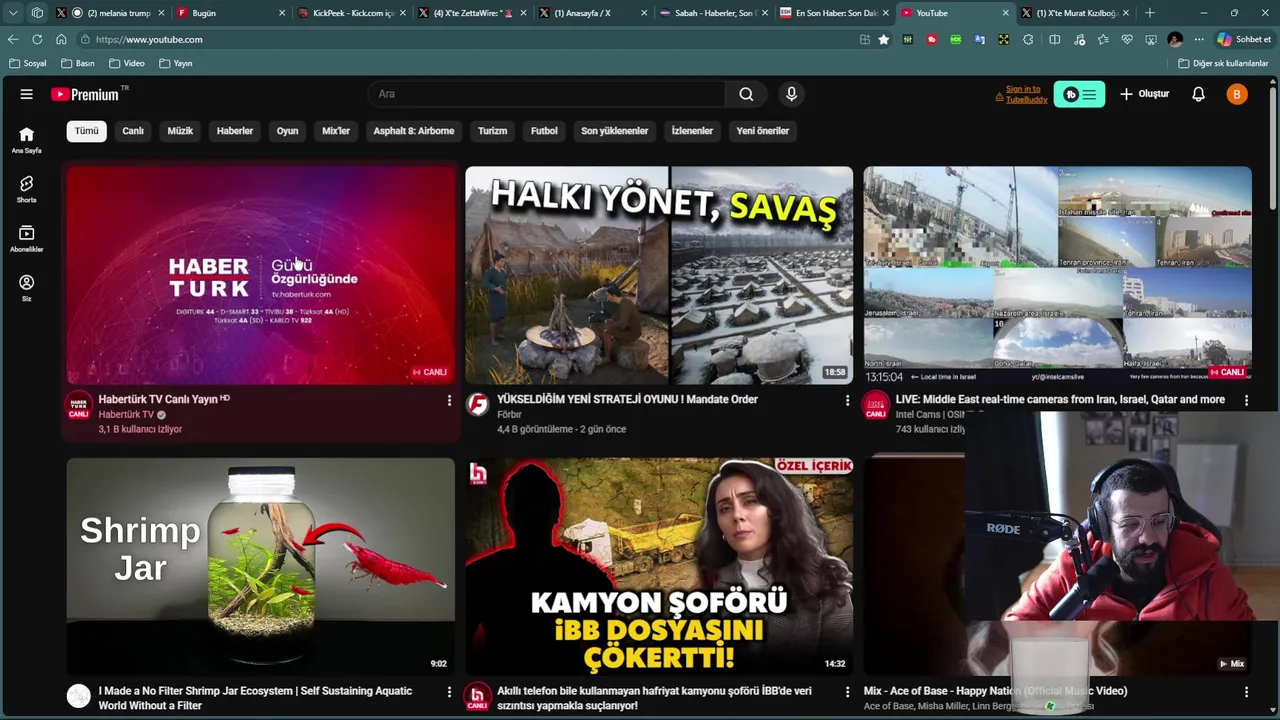Viewport: 1280px width, 720px height.
Task: Open the Yayın bookmarks folder
Action: [176, 63]
